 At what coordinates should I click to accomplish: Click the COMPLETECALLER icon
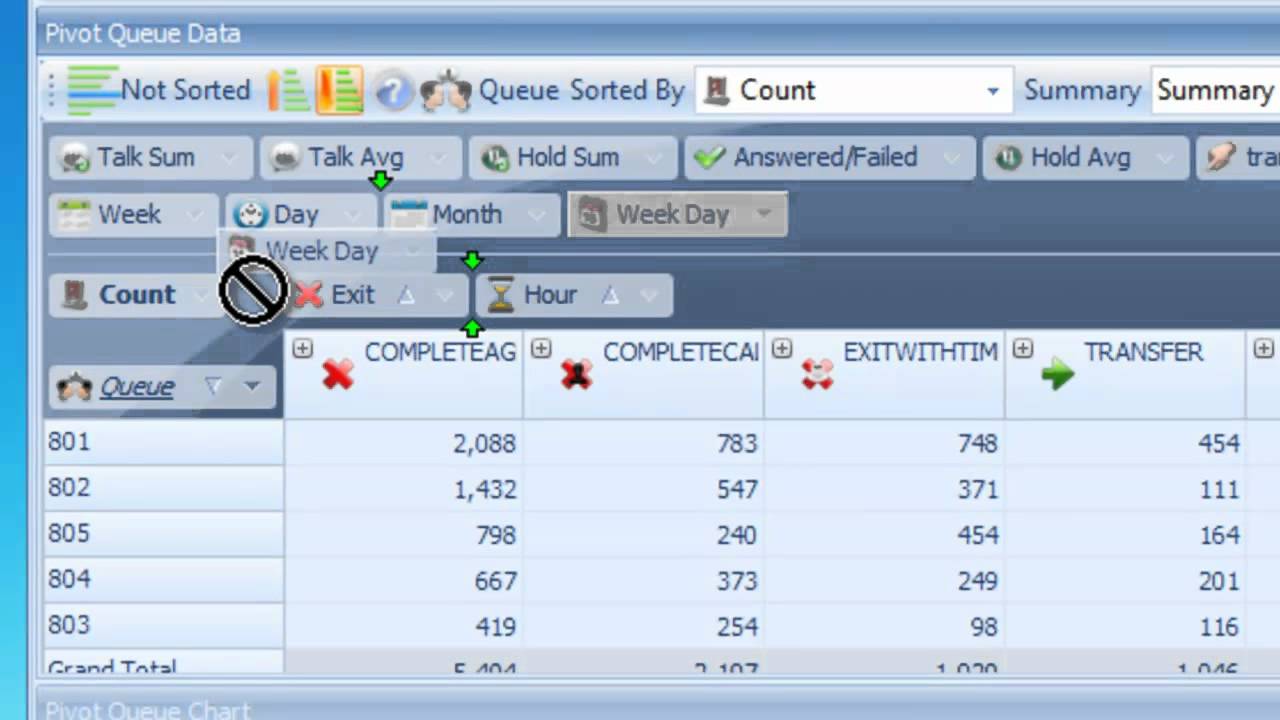point(576,374)
